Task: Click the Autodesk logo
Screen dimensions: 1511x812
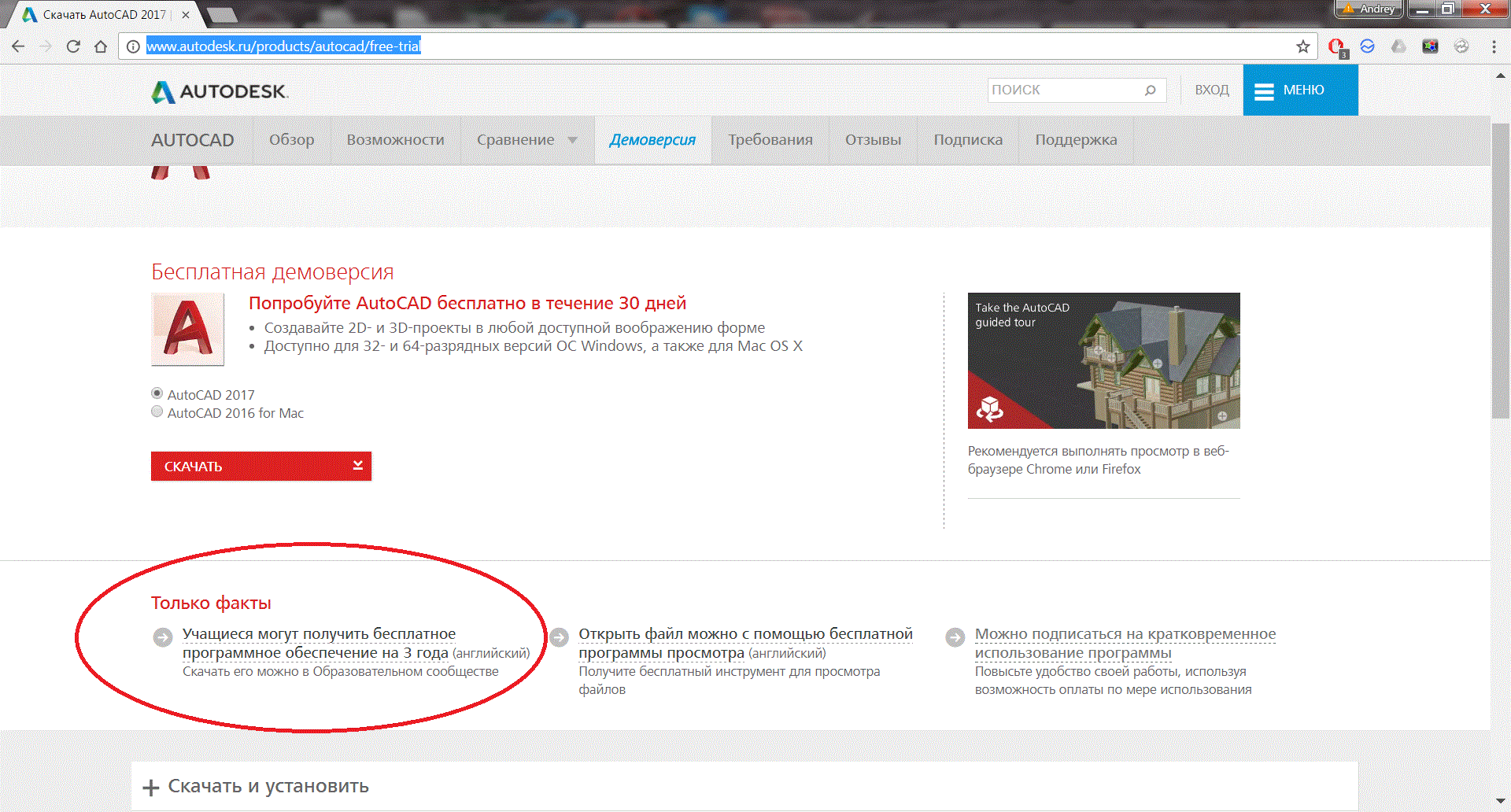Action: (x=220, y=92)
